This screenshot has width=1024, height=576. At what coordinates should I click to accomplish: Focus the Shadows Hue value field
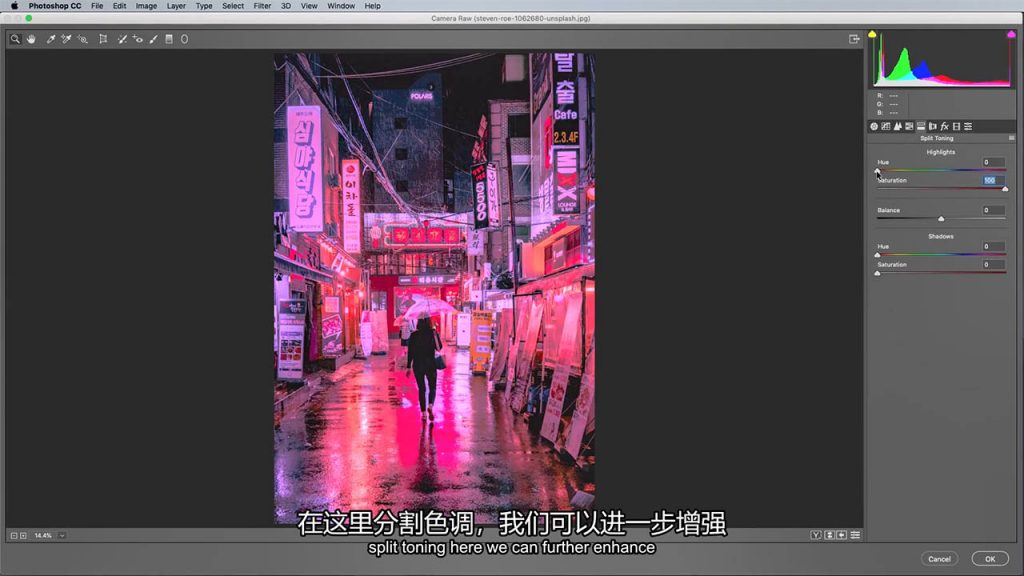click(993, 247)
